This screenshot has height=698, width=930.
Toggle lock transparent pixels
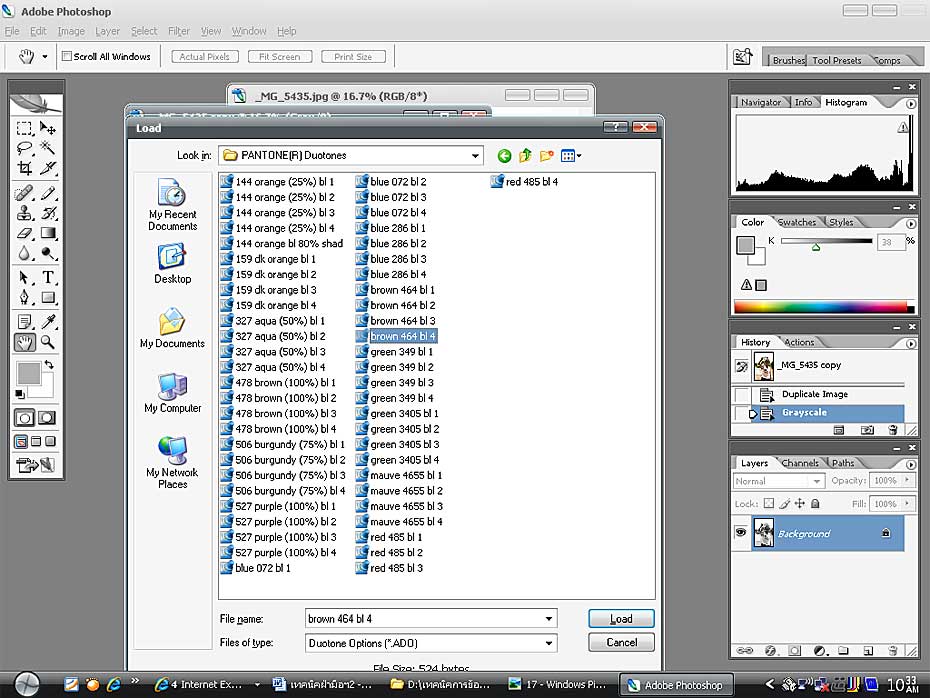click(x=769, y=503)
